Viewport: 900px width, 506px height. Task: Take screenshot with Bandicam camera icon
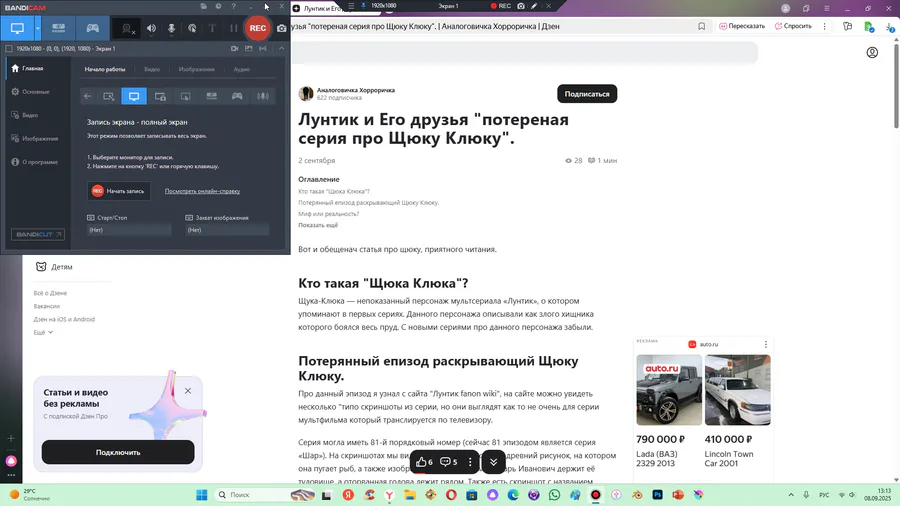(x=281, y=28)
